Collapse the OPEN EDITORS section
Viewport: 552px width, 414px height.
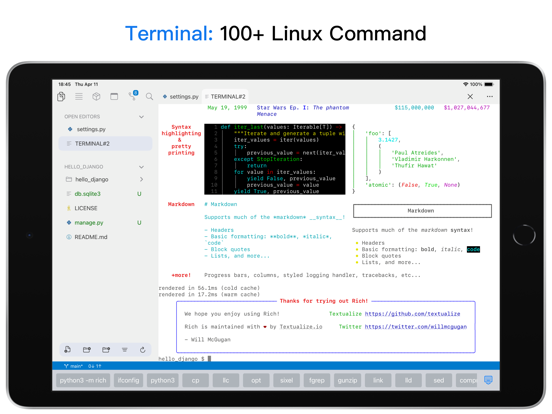tap(141, 117)
